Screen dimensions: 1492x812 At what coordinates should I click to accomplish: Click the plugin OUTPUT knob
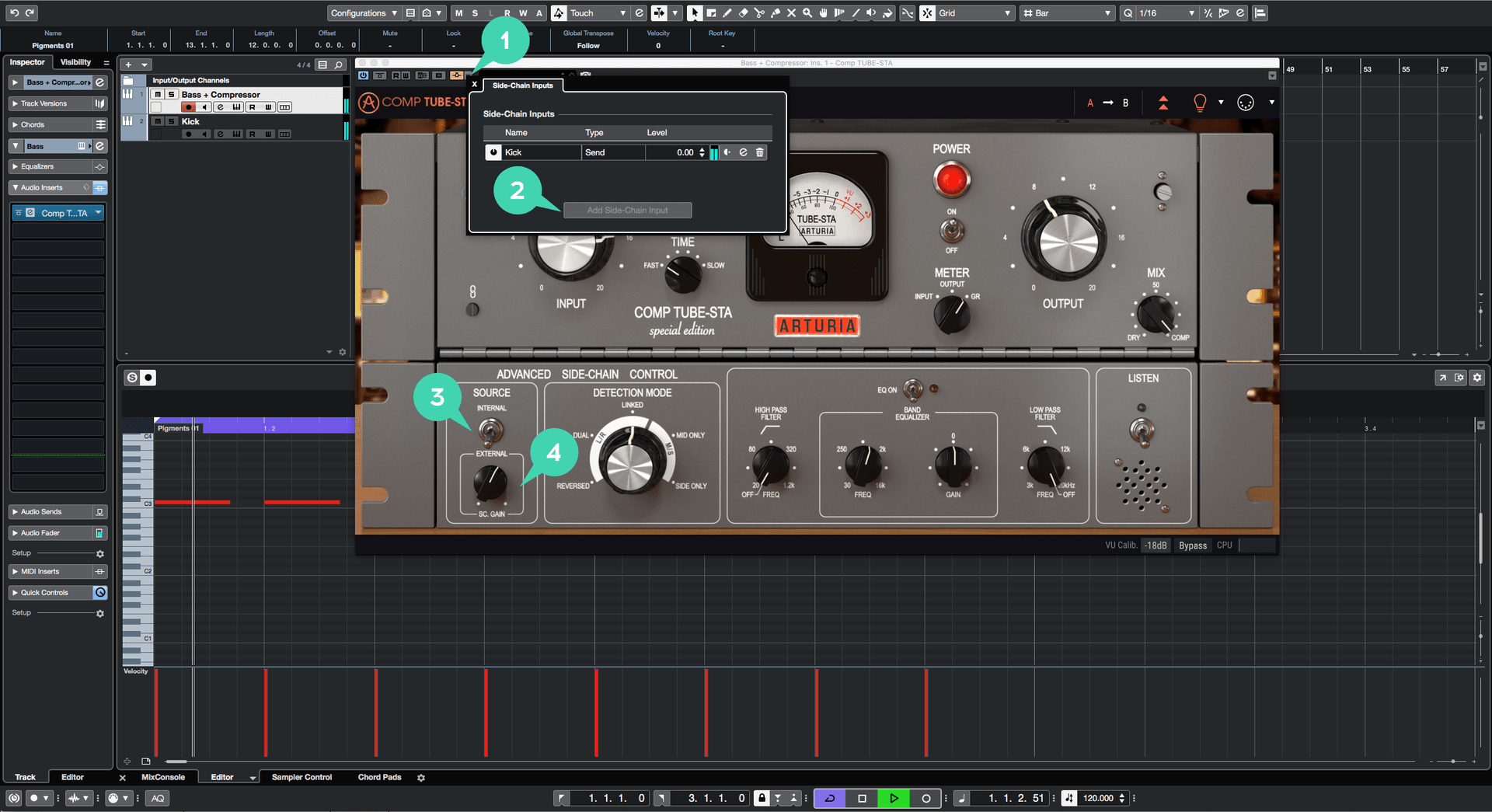pyautogui.click(x=1064, y=239)
